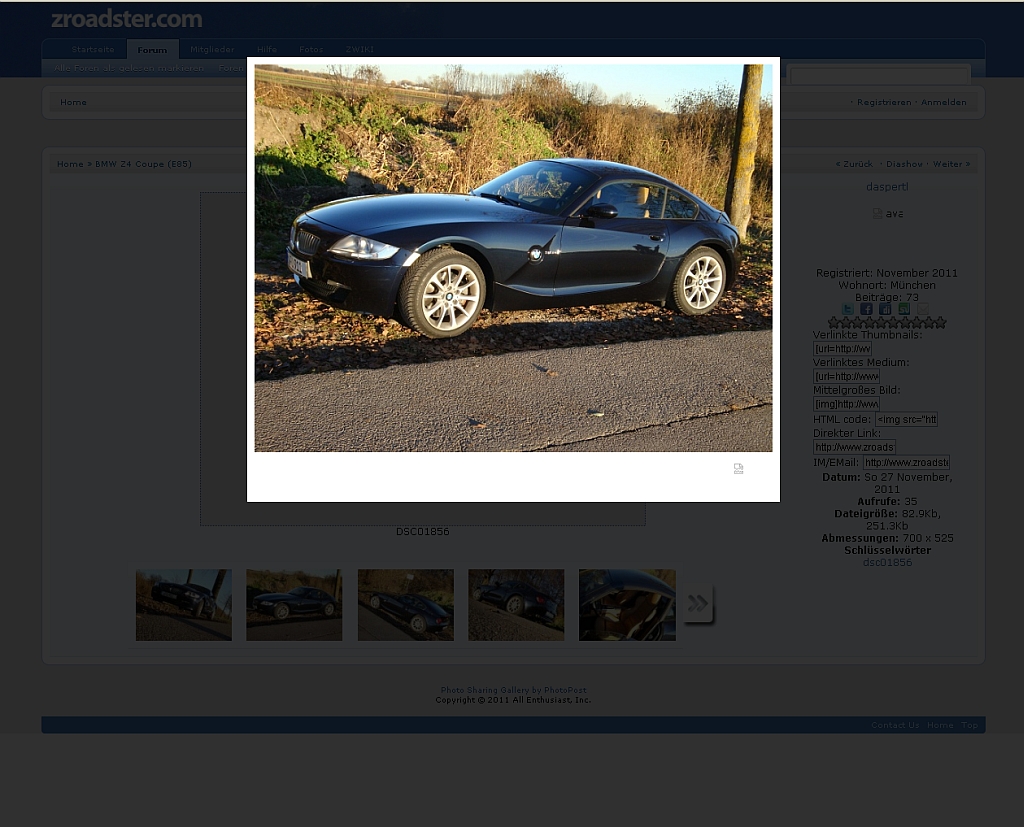Click the Diashow link
Screen dimensions: 1024x827
pos(904,164)
